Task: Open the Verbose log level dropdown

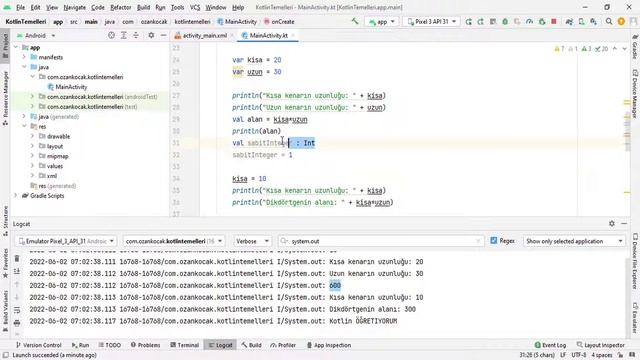Action: pyautogui.click(x=252, y=241)
